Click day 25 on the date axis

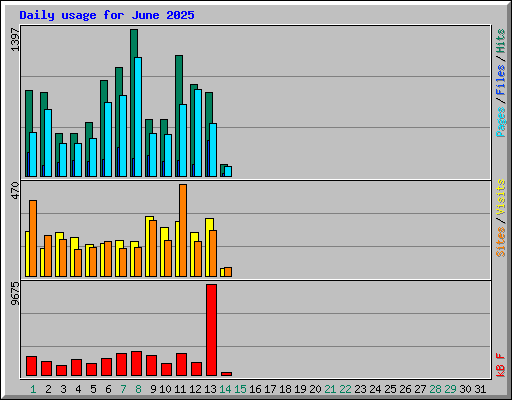390,389
